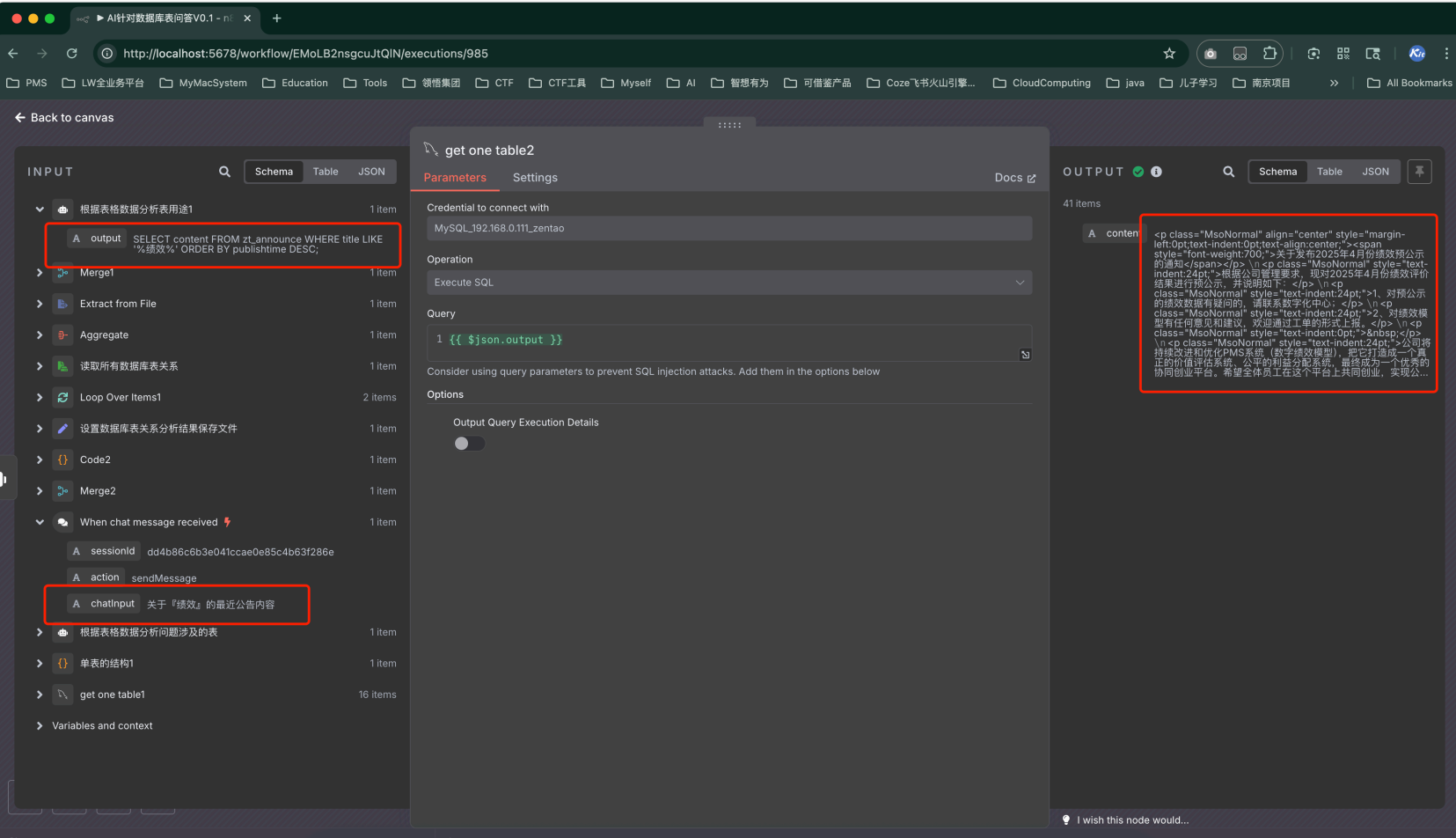Screen dimensions: 1456x838
Task: Click the Code2 braces icon
Action: [62, 459]
